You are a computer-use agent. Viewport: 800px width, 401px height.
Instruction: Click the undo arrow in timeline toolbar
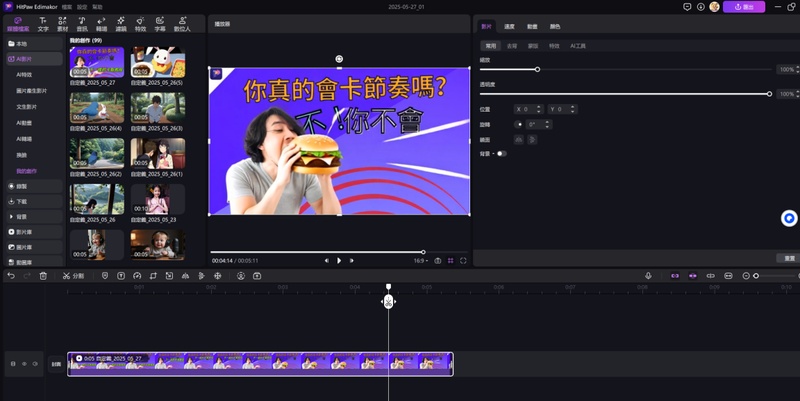11,275
